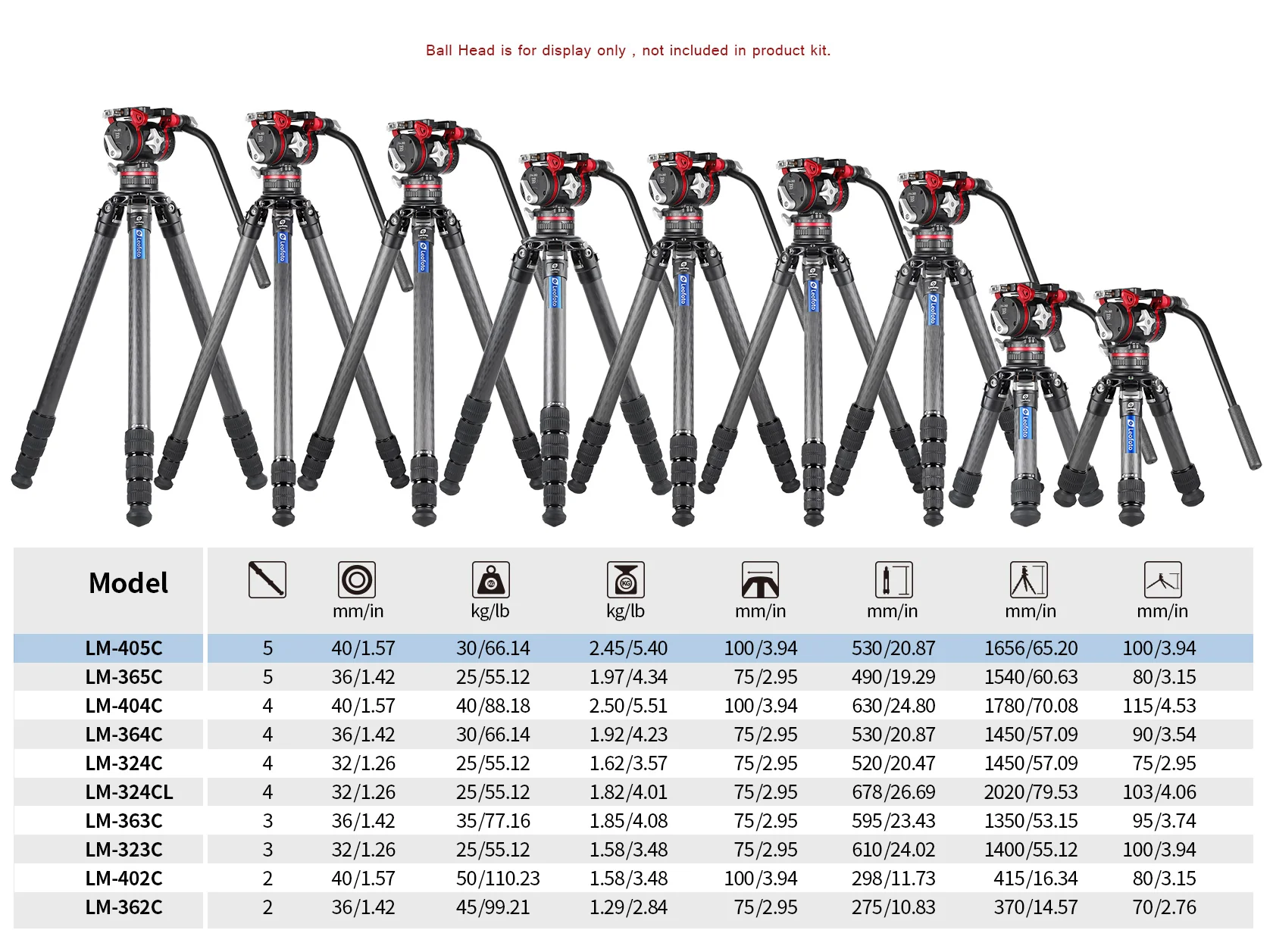Screen dimensions: 1273x952
Task: Click 1.29/2.84 weight value
Action: (628, 907)
